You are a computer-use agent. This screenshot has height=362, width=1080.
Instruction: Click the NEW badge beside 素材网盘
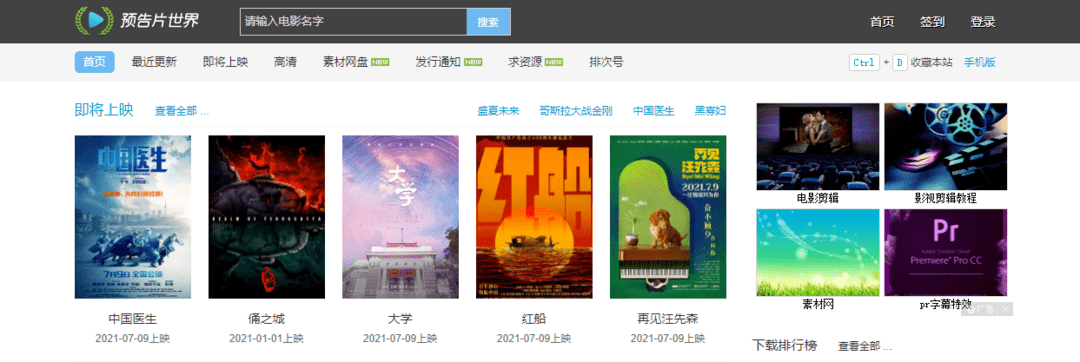(x=380, y=62)
